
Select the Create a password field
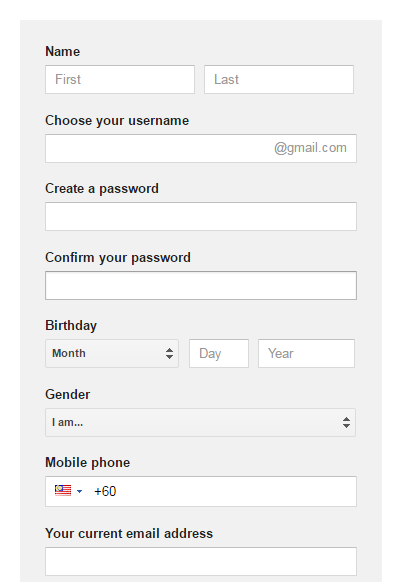point(201,216)
